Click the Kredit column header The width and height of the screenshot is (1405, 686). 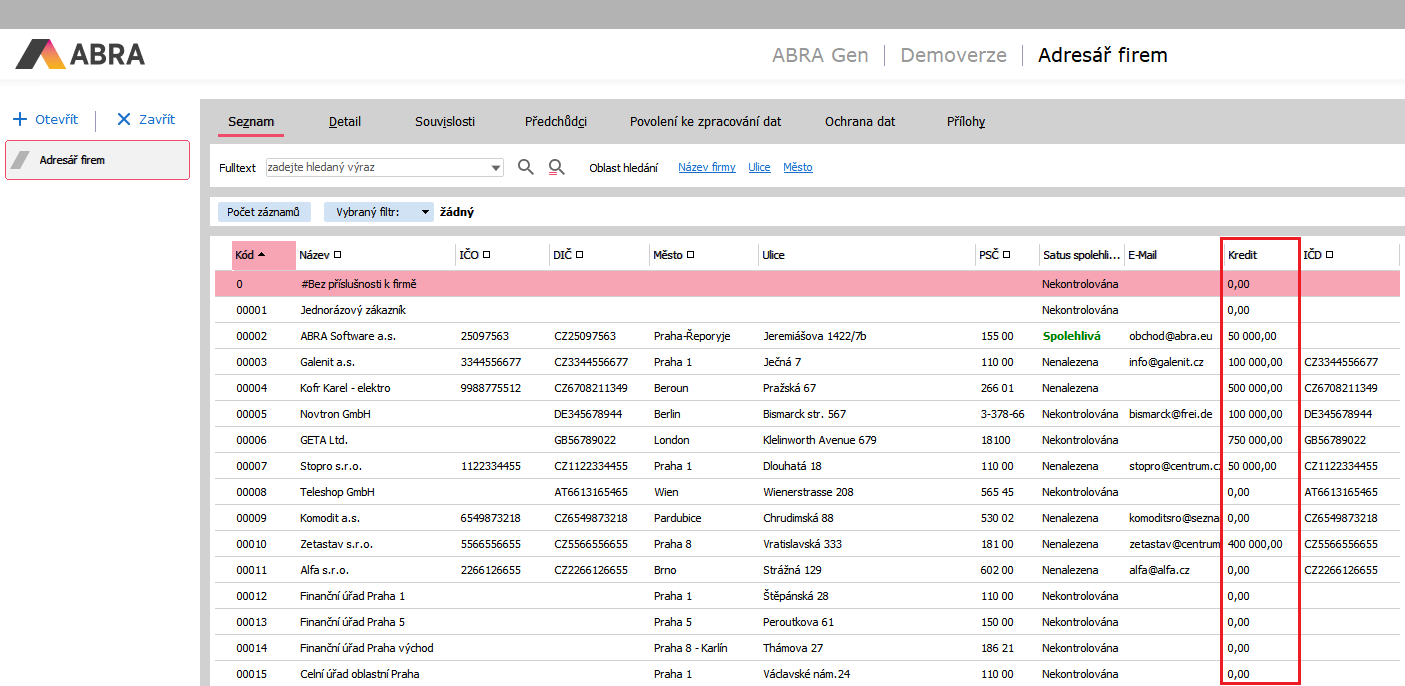point(1242,255)
